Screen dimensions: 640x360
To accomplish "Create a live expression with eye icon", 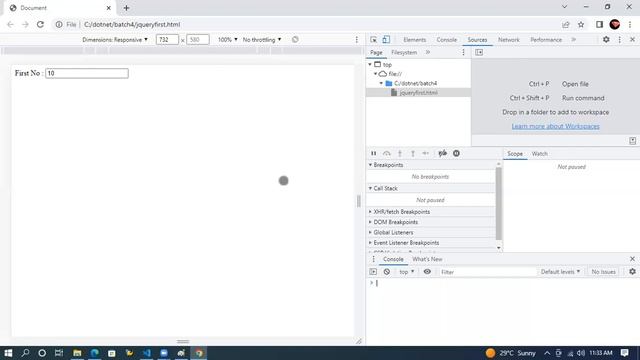I will pos(427,272).
